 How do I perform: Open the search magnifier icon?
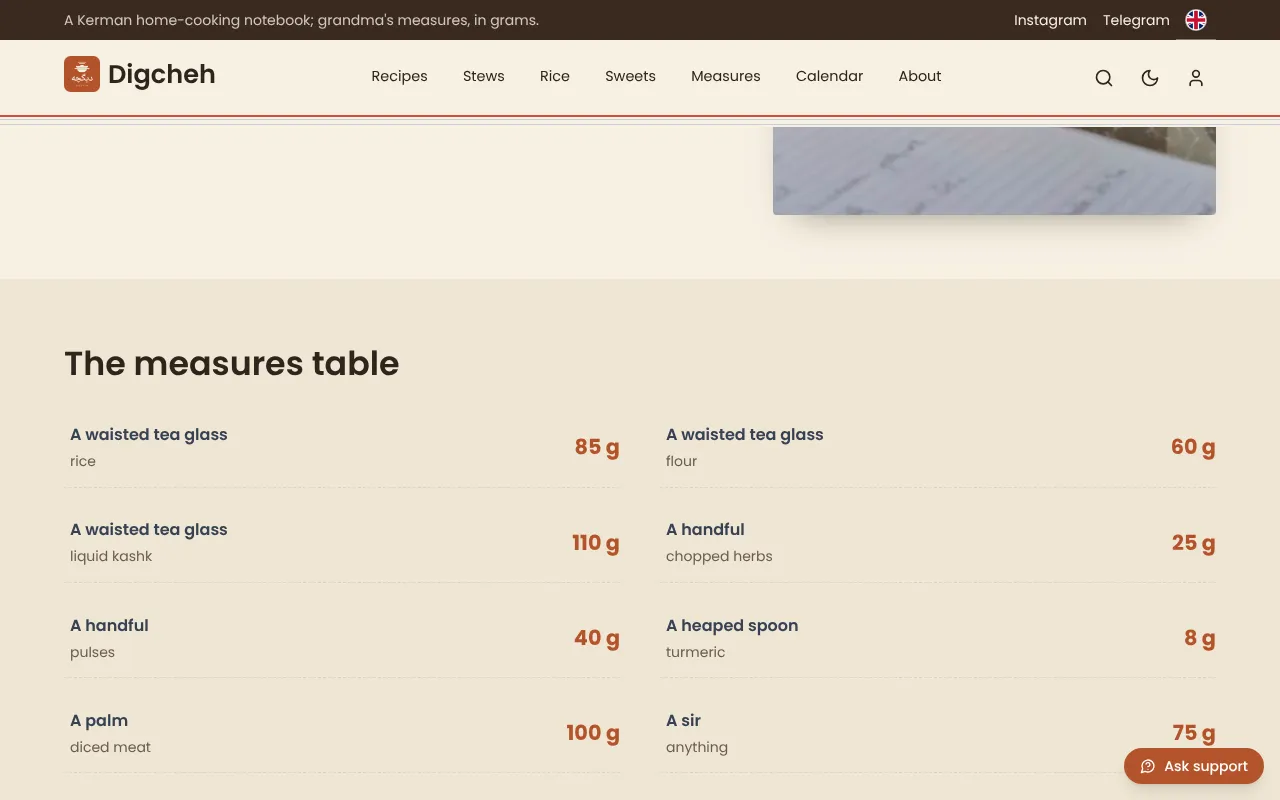coord(1104,78)
